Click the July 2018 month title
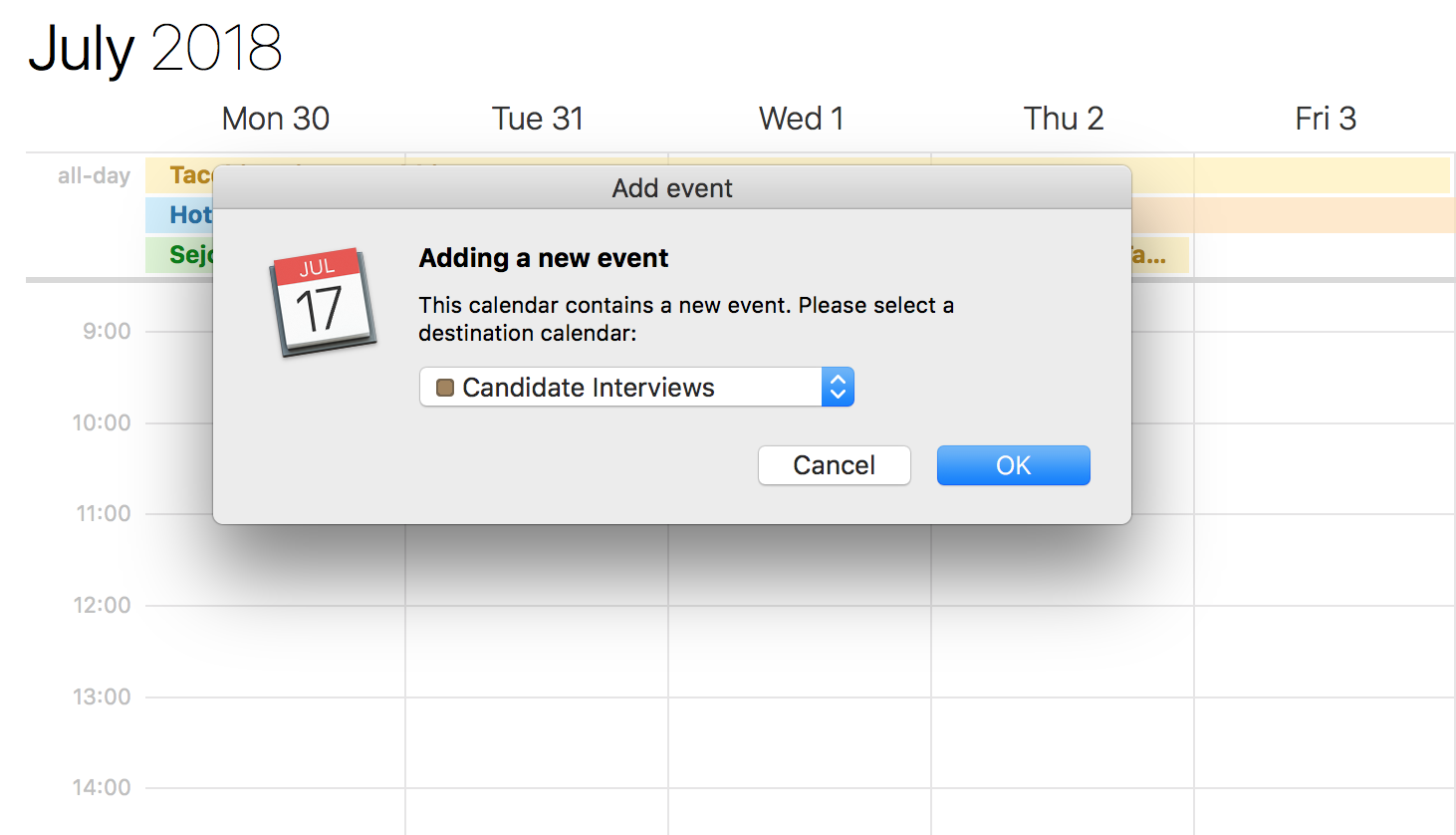This screenshot has height=835, width=1456. (155, 48)
